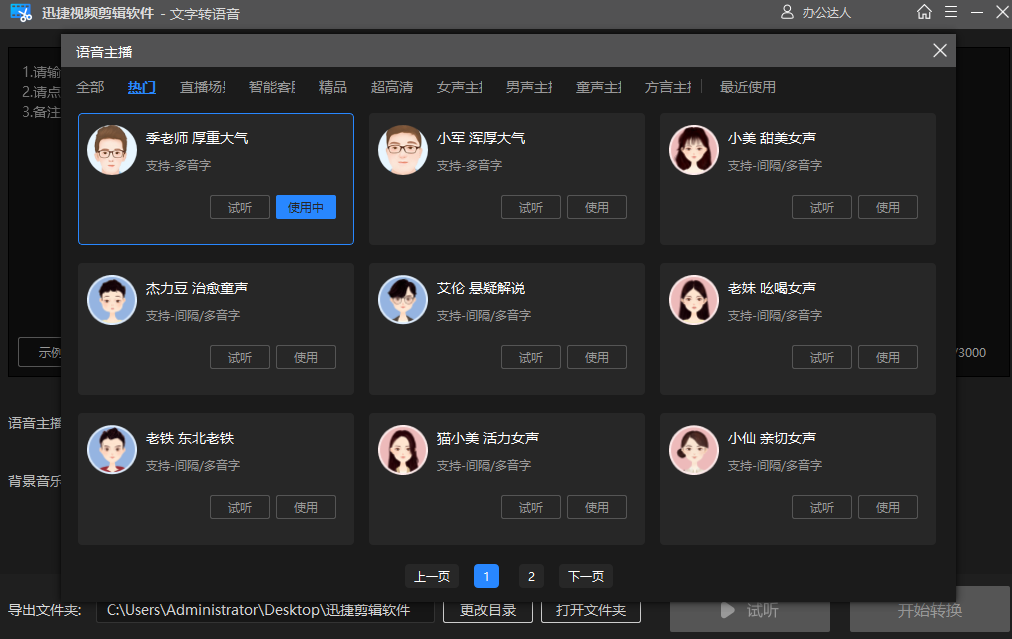This screenshot has height=639, width=1012.
Task: Use the 杰力豆 治愈童声 voice
Action: pyautogui.click(x=306, y=357)
